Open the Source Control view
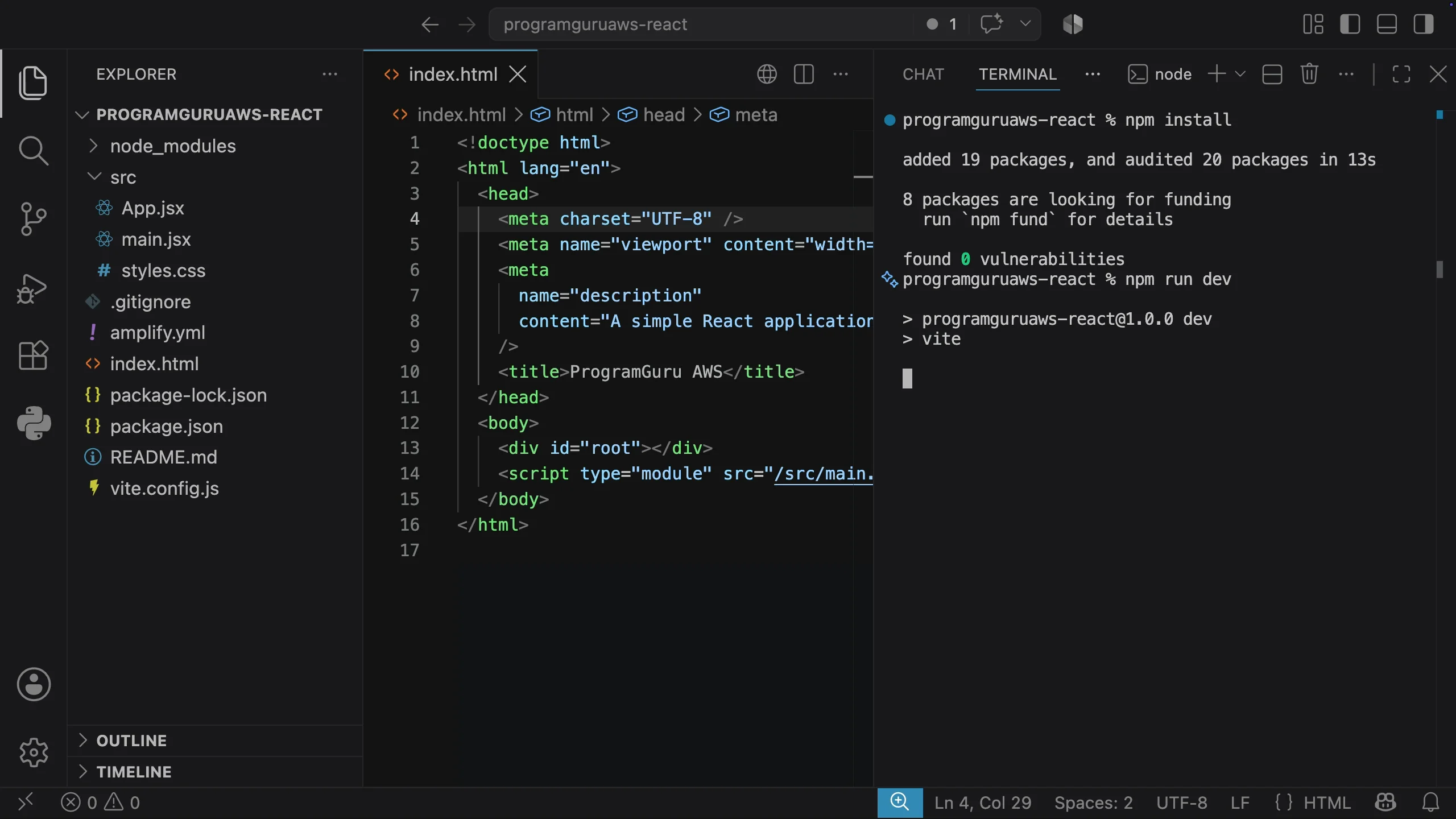 pos(33,219)
